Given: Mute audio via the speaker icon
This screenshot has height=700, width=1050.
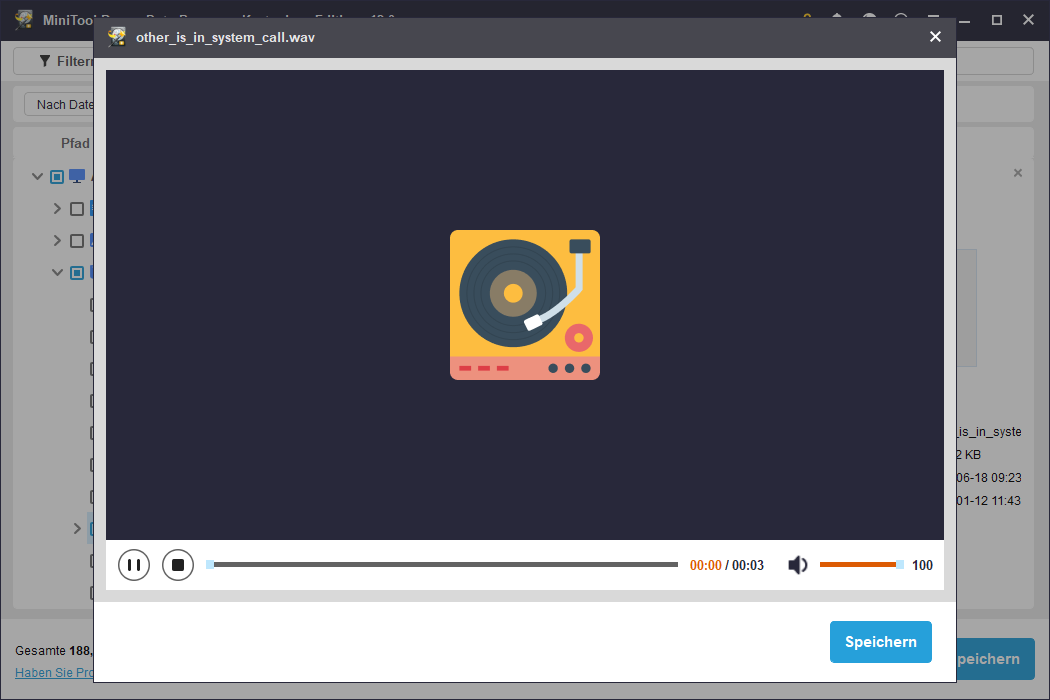Looking at the screenshot, I should (798, 565).
